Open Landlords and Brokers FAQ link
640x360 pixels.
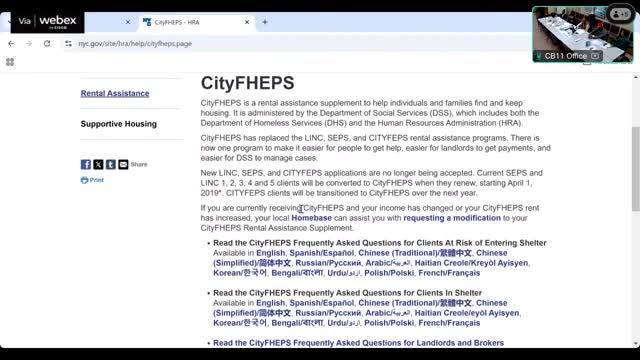click(358, 343)
